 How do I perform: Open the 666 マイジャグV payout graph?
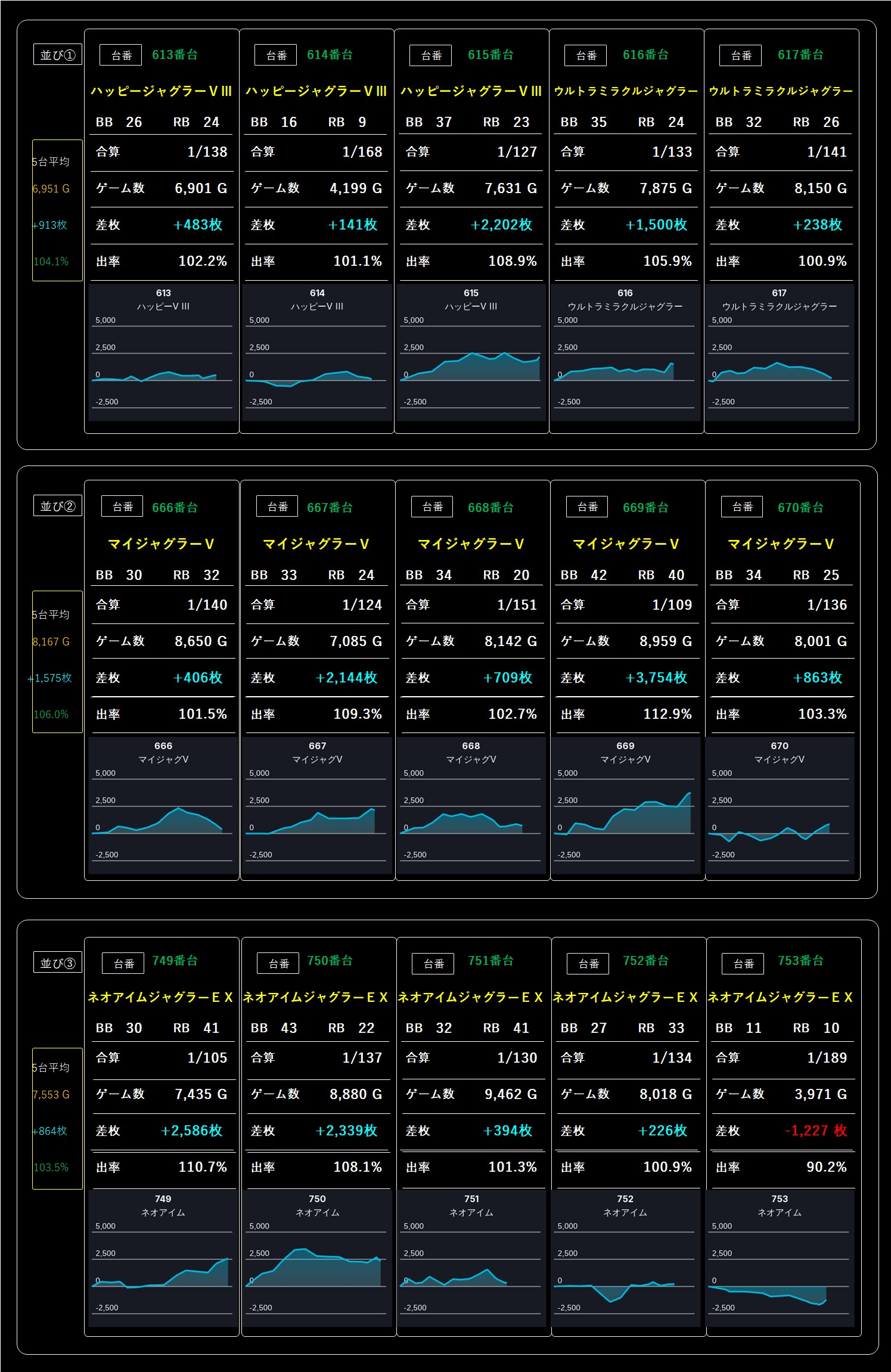click(x=163, y=805)
